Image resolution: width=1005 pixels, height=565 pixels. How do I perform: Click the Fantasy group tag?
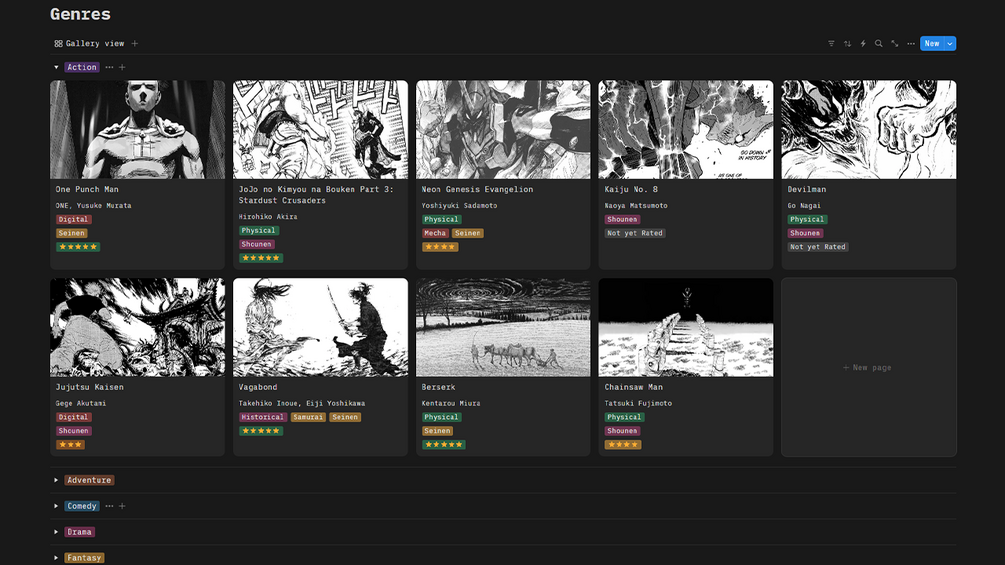pos(84,558)
